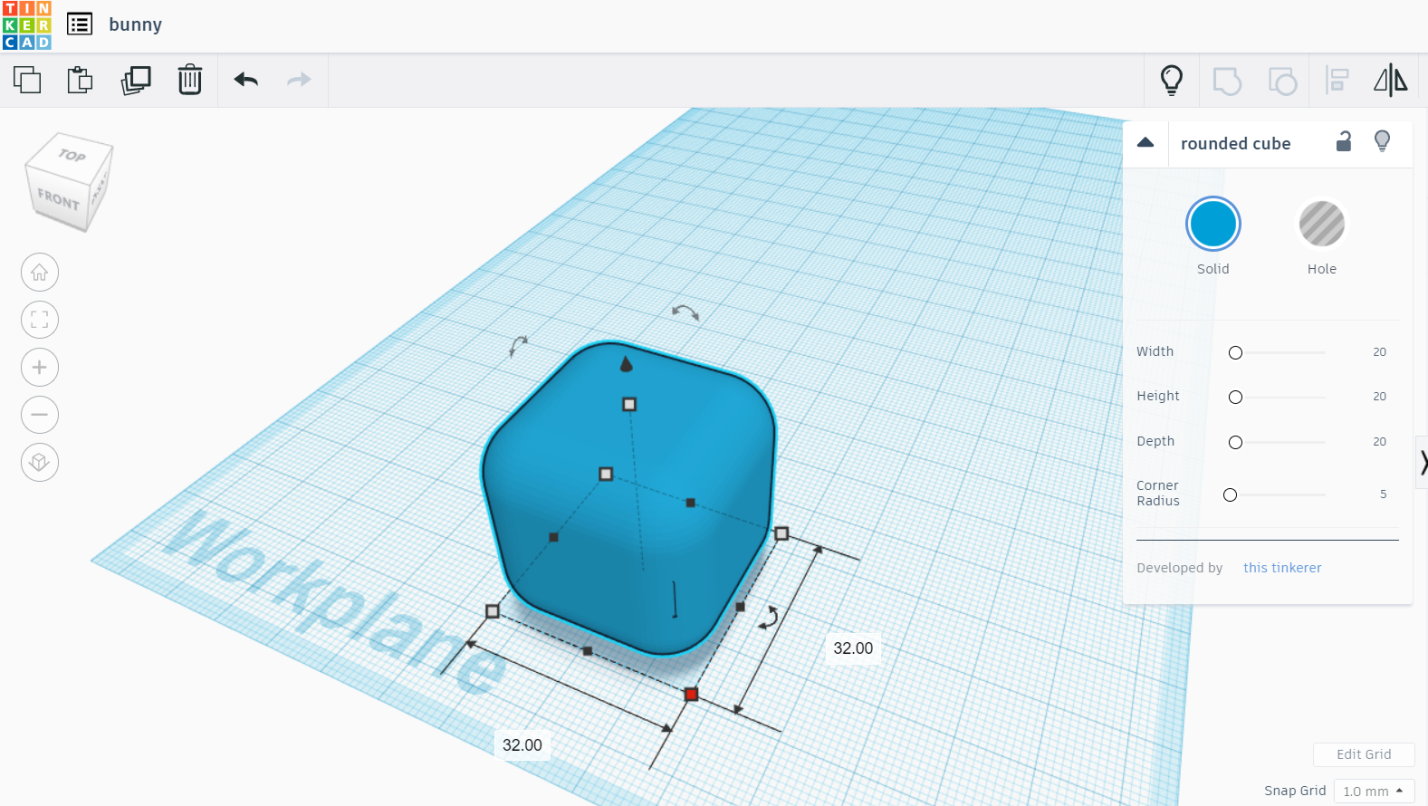Select Solid color swatch
Screen dimensions: 1428x806
[1213, 224]
